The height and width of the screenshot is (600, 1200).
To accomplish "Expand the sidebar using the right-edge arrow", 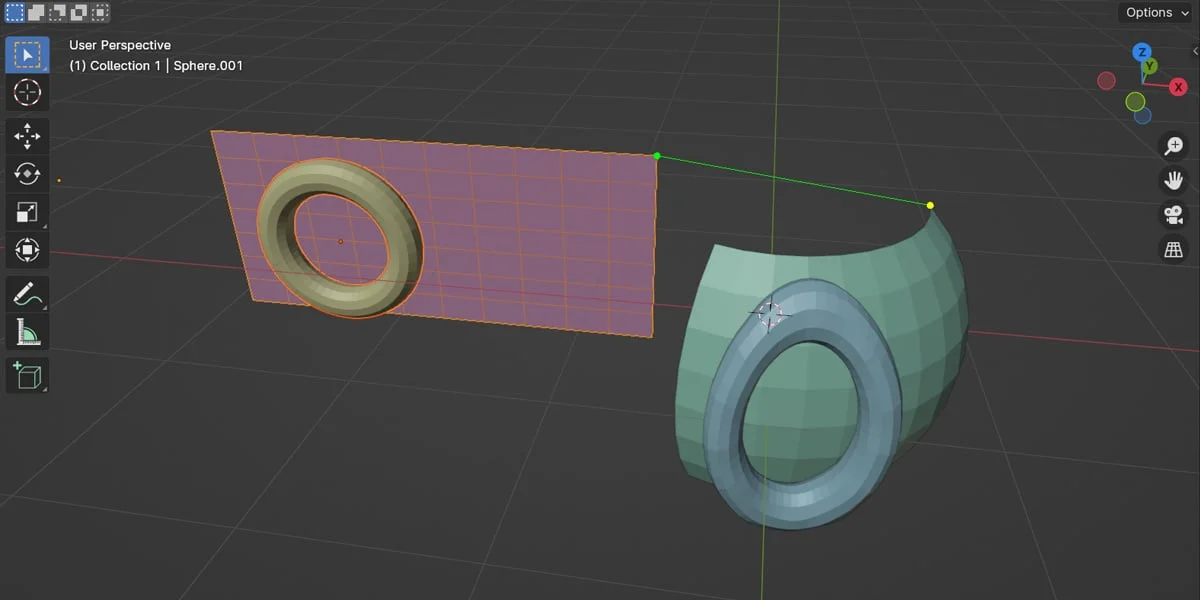I will point(1194,50).
